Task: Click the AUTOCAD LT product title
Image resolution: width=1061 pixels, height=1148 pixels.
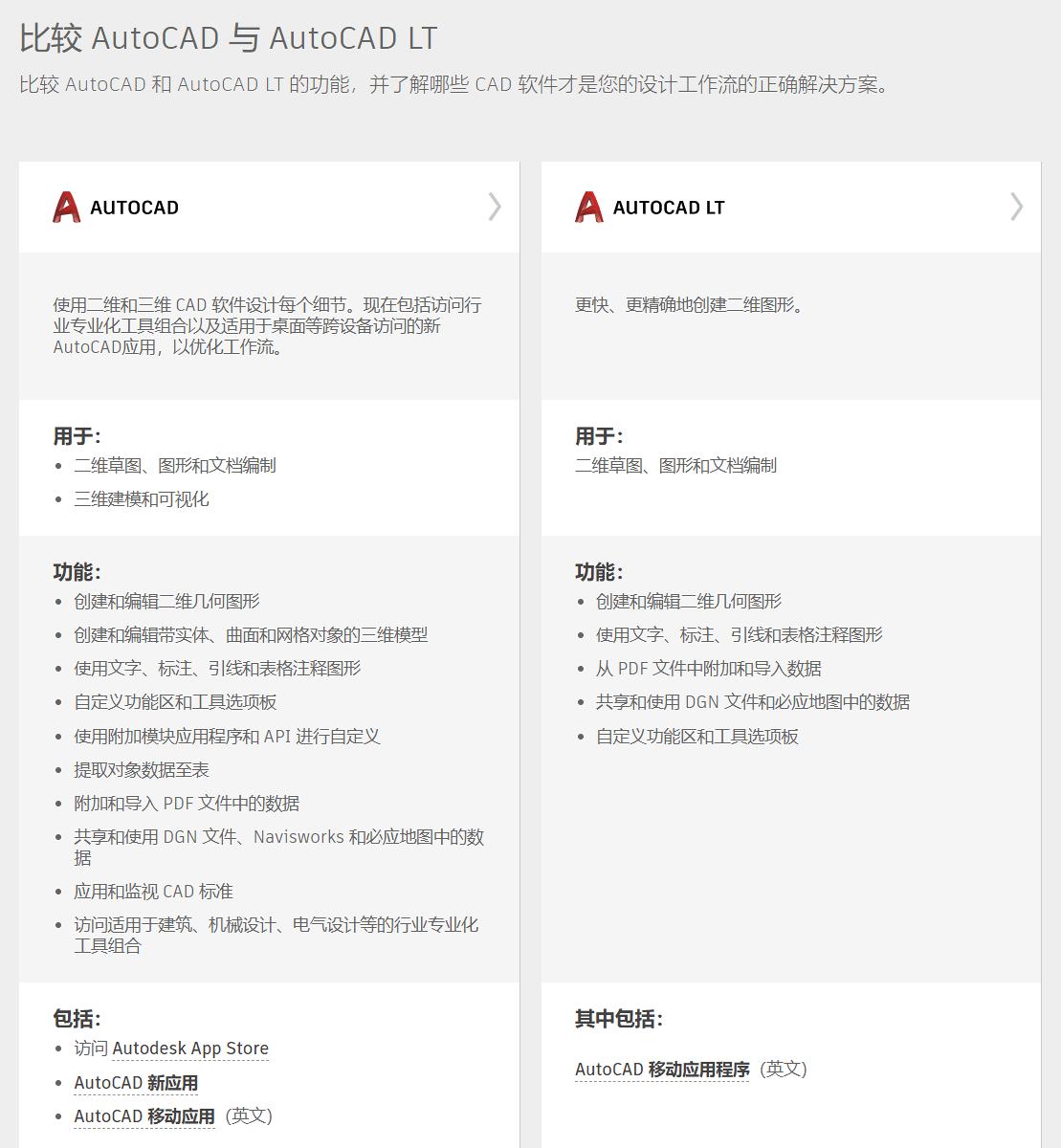Action: [669, 208]
